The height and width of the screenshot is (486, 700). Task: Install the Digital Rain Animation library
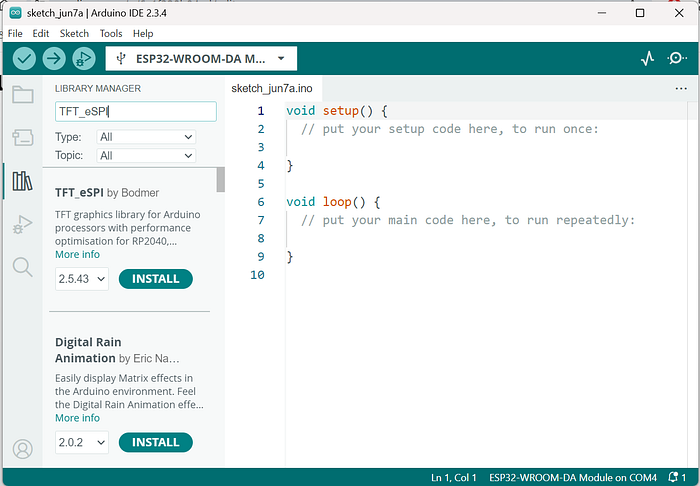pyautogui.click(x=156, y=442)
